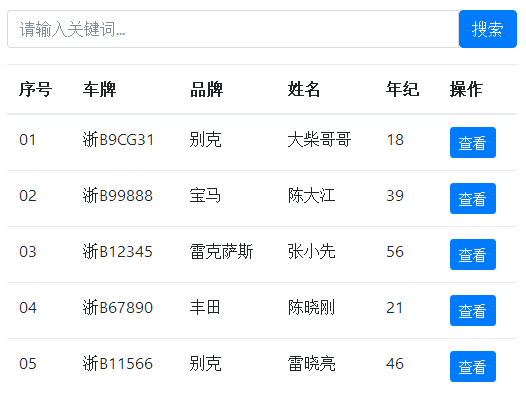
Task: Click the 操作 column header
Action: (466, 89)
